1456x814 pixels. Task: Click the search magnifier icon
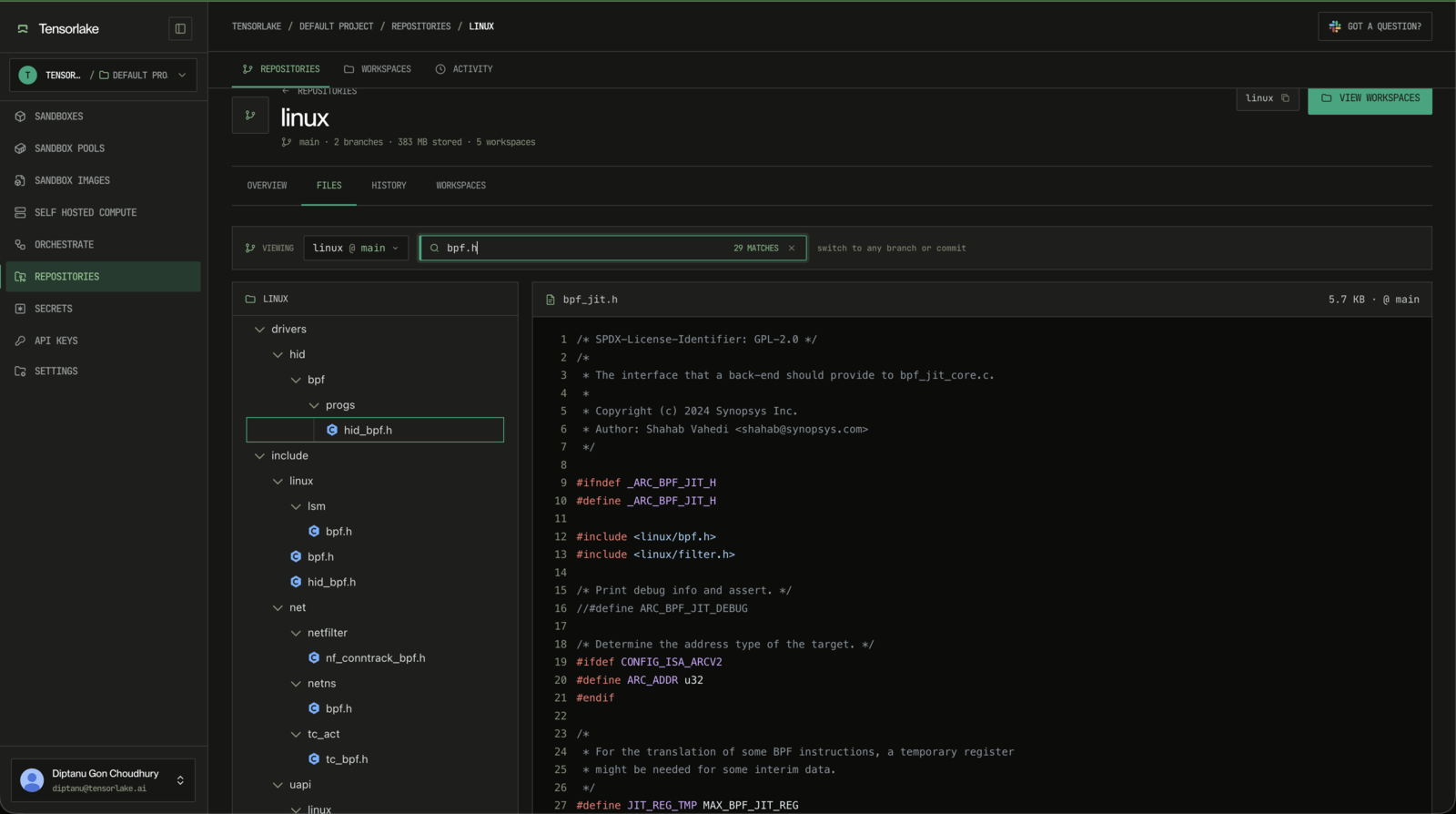click(x=434, y=248)
